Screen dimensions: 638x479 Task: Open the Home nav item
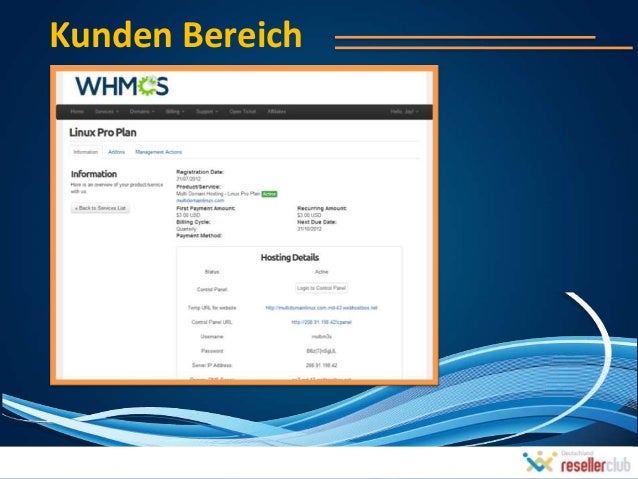(77, 112)
